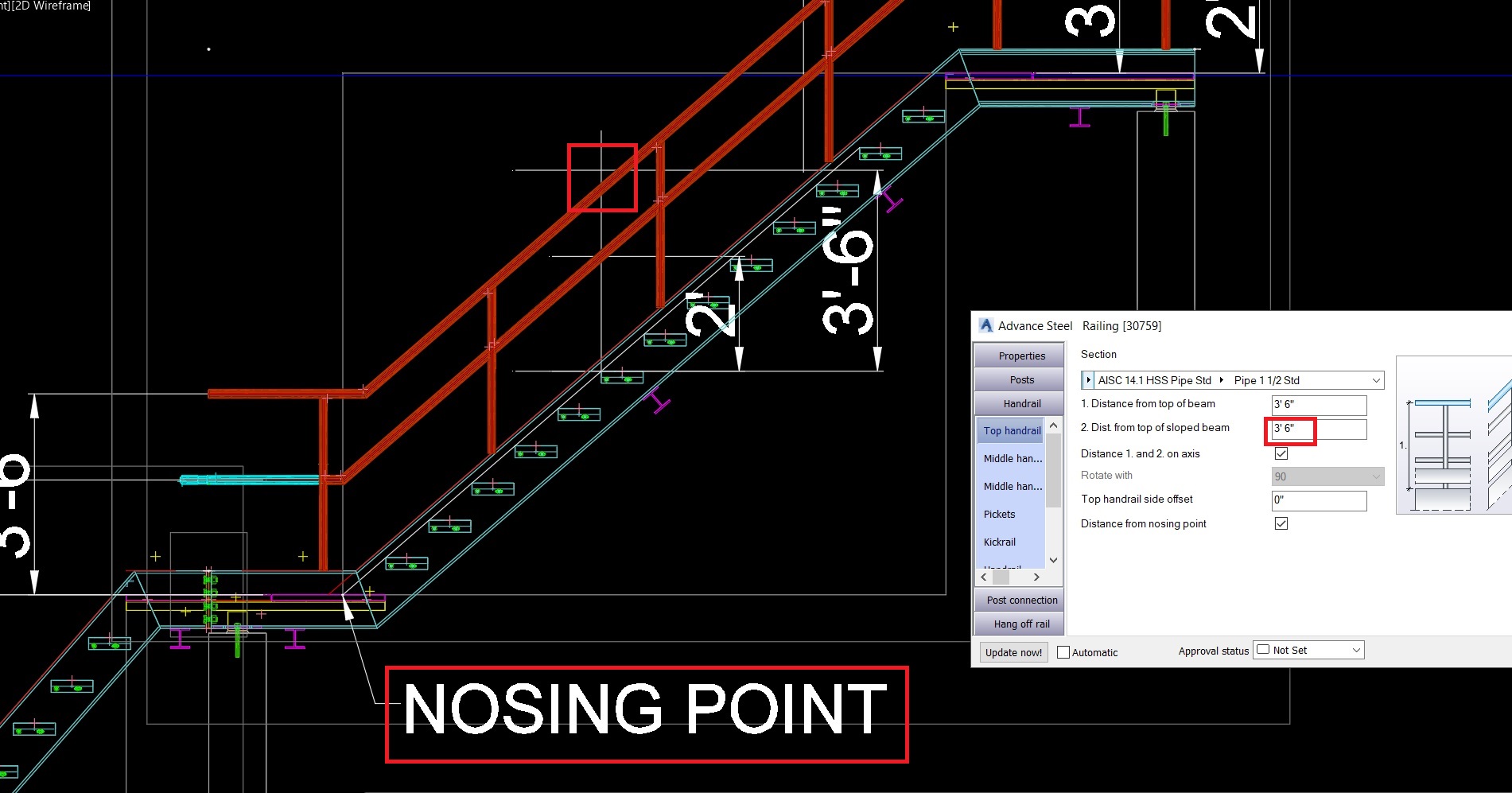The height and width of the screenshot is (793, 1512).
Task: Open the Section dropdown arrow
Action: pos(1376,380)
